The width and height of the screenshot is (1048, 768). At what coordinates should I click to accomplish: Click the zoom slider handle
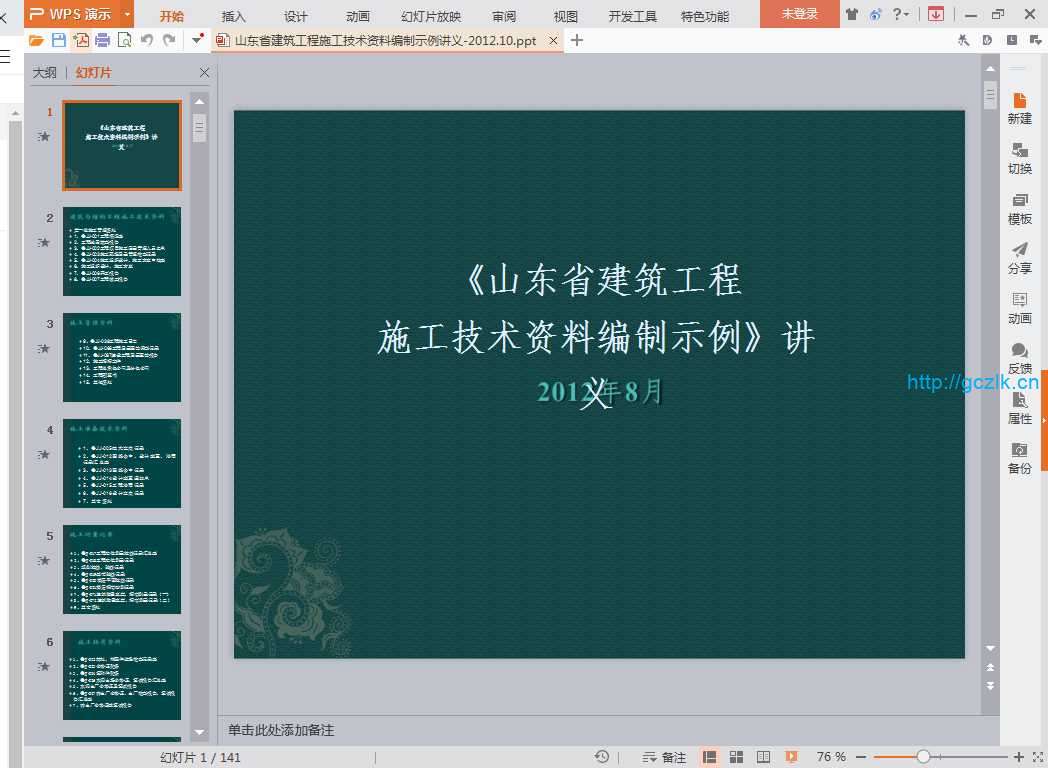point(923,757)
